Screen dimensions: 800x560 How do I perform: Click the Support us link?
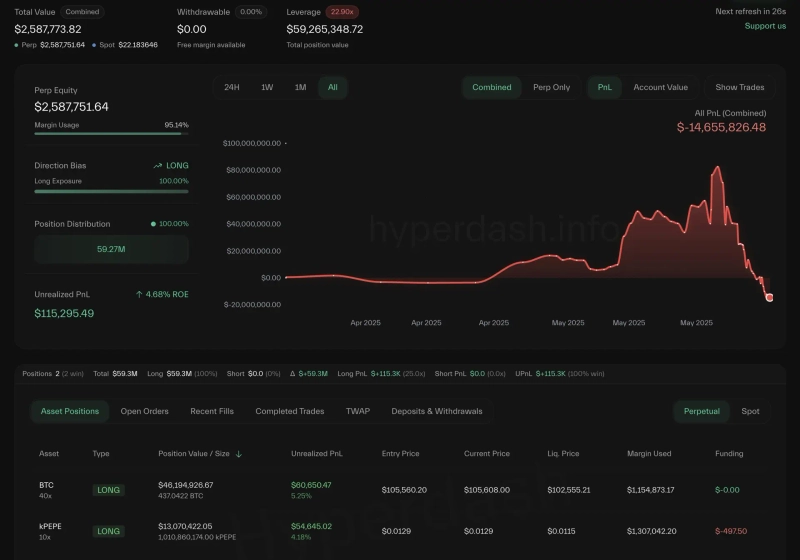[x=765, y=26]
